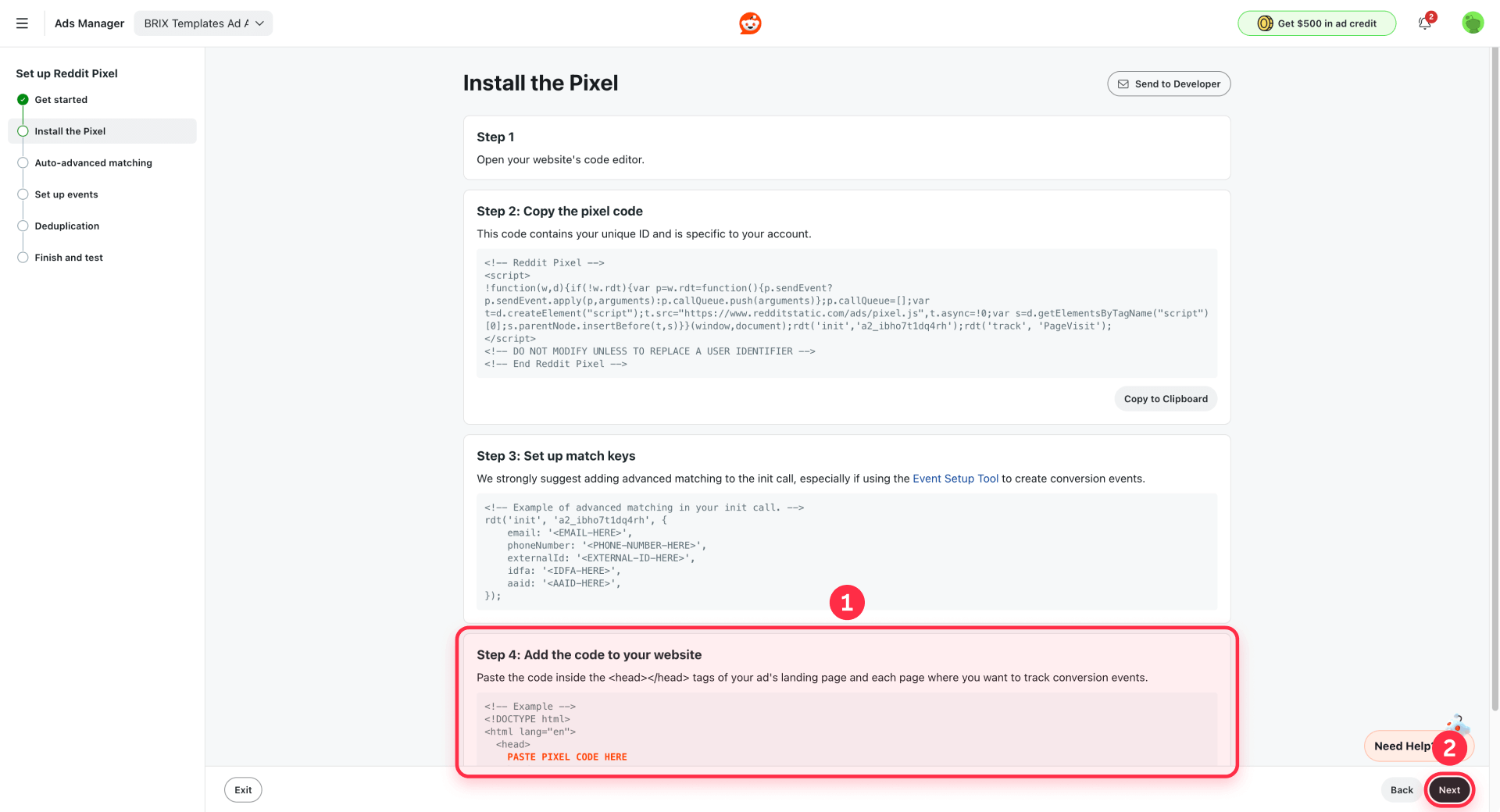
Task: Open the BRIX Templates Ad Account dropdown
Action: 202,23
